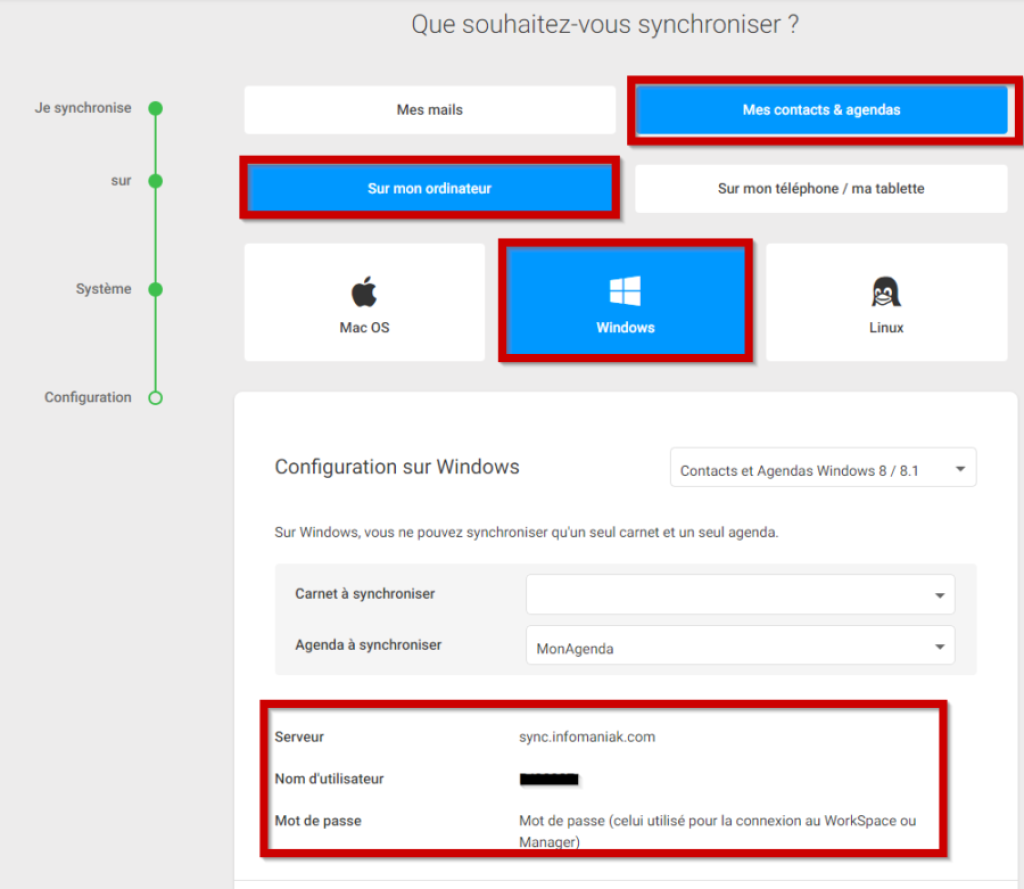1024x889 pixels.
Task: Select the Mac OS apple icon
Action: [x=364, y=291]
